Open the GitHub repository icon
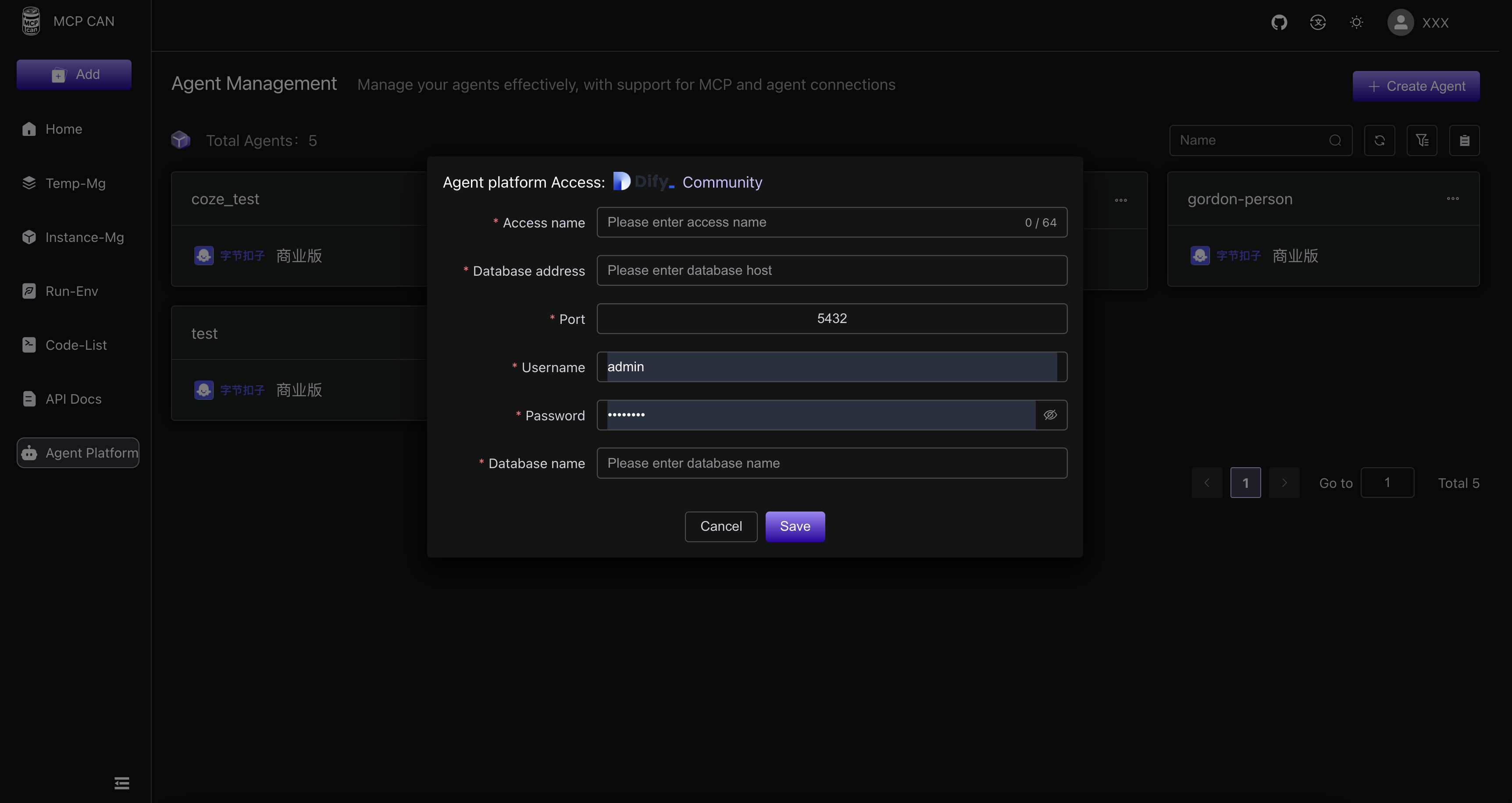The height and width of the screenshot is (803, 1512). coord(1279,22)
